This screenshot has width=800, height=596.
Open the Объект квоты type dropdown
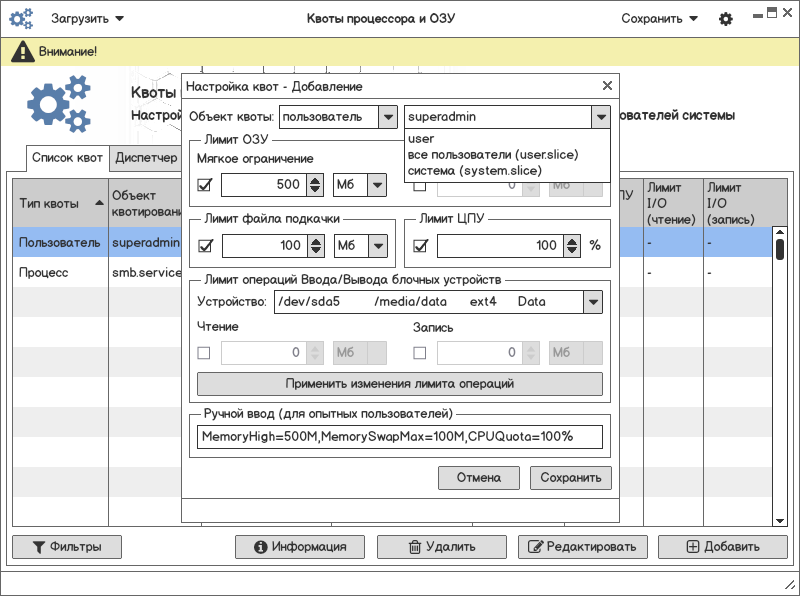[x=387, y=117]
